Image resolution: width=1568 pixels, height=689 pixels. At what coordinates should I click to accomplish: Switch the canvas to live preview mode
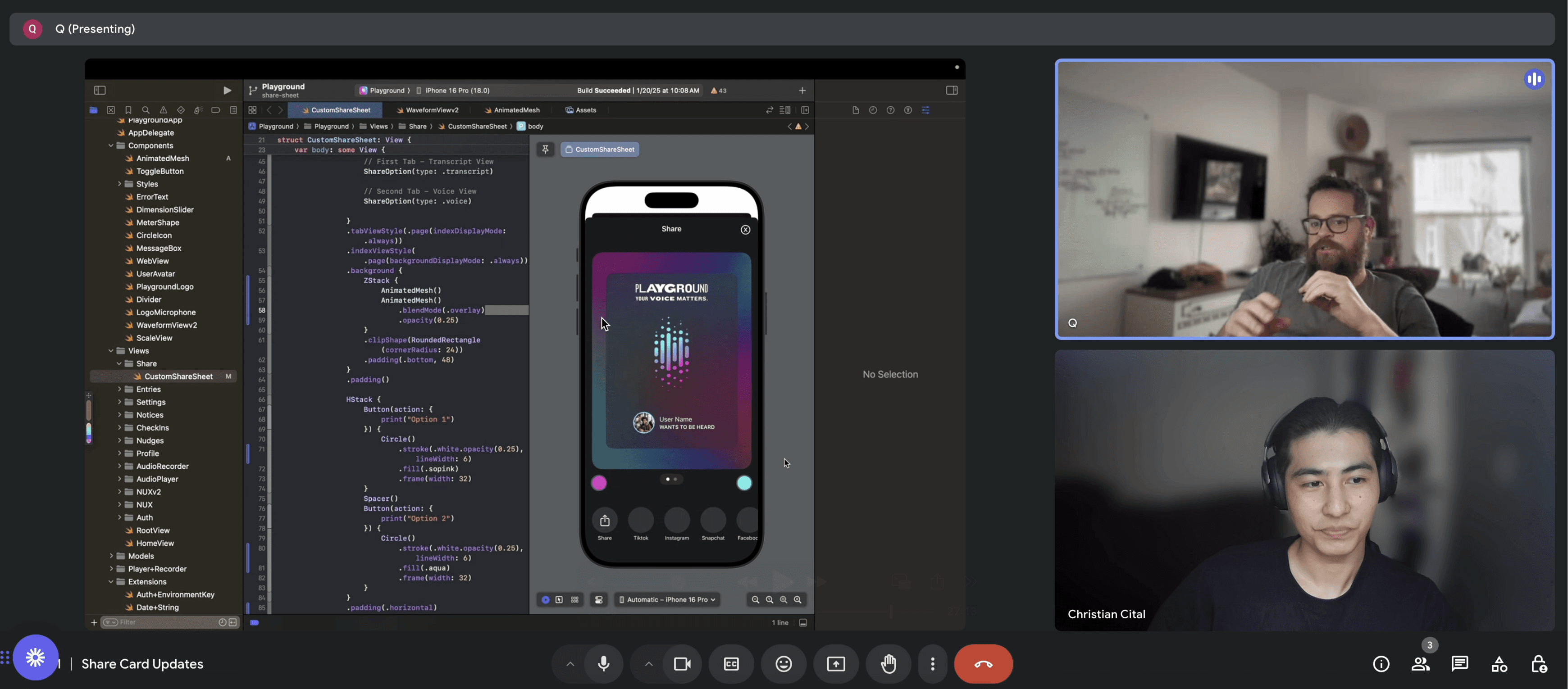click(x=545, y=599)
